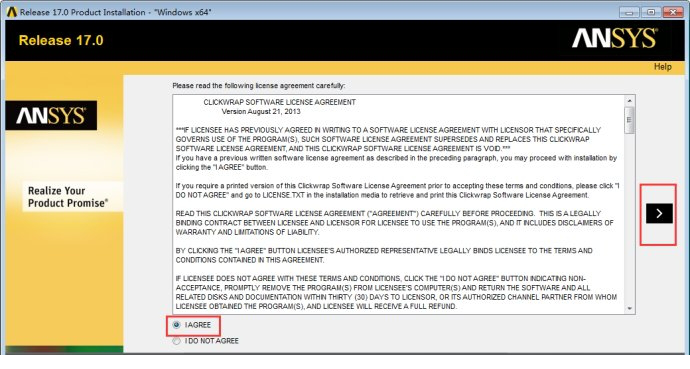Click the Version August 21, 2013 line
The height and width of the screenshot is (369, 690).
261,112
